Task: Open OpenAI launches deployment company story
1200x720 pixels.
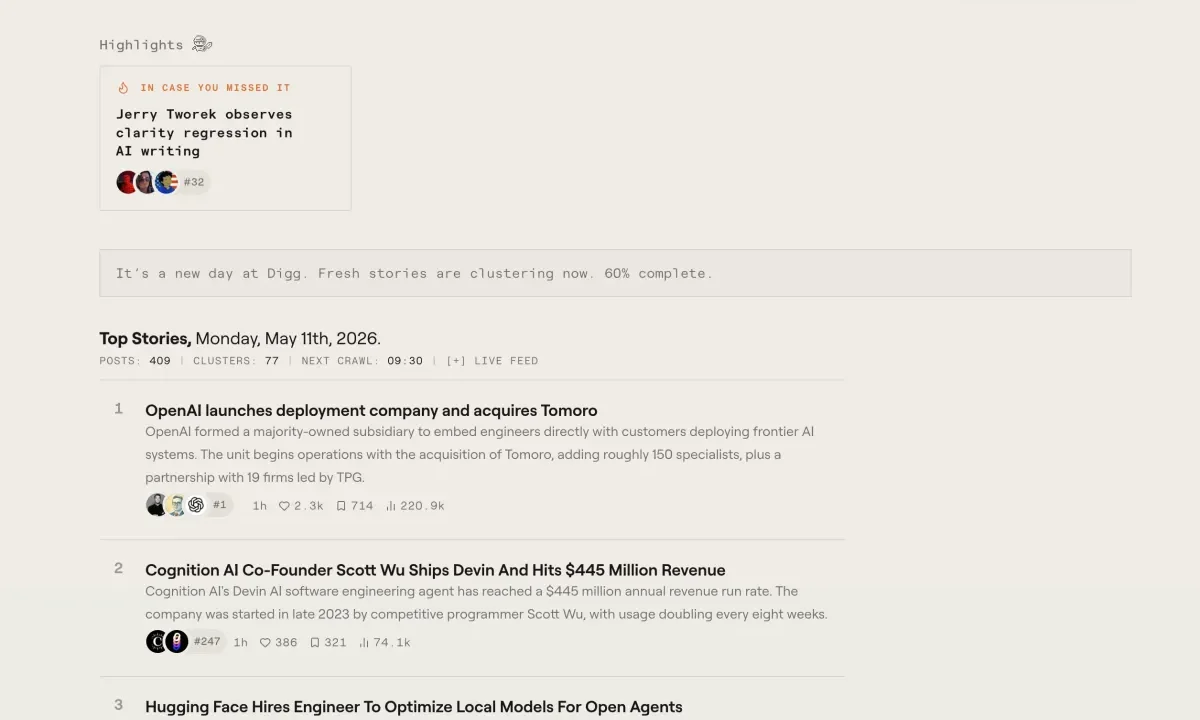Action: point(371,410)
